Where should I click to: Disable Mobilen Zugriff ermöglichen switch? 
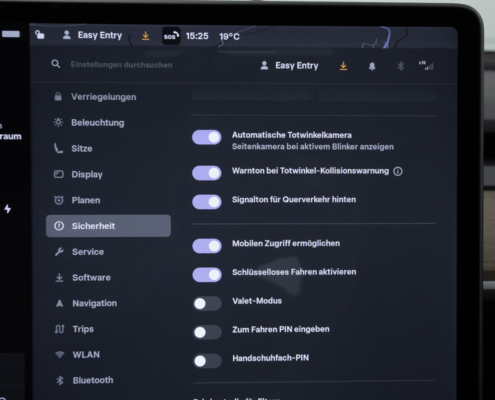(x=207, y=246)
